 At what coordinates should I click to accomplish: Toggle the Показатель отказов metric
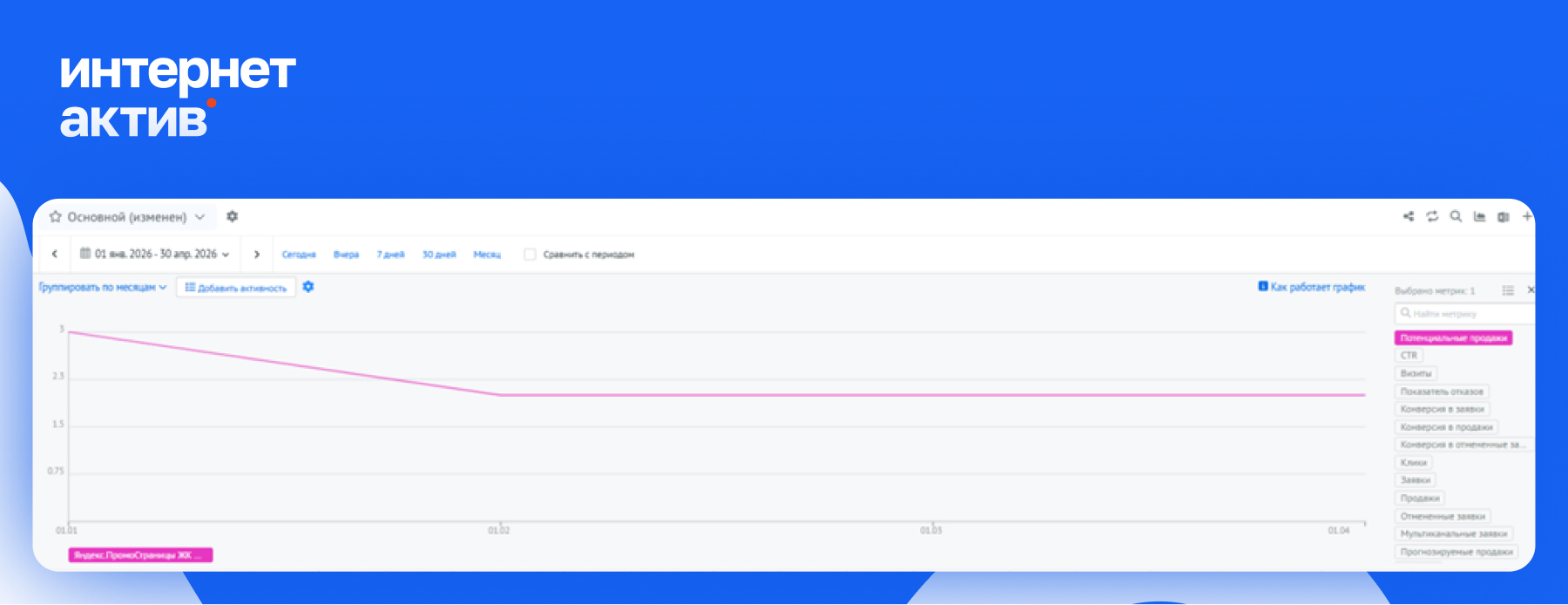[1442, 391]
